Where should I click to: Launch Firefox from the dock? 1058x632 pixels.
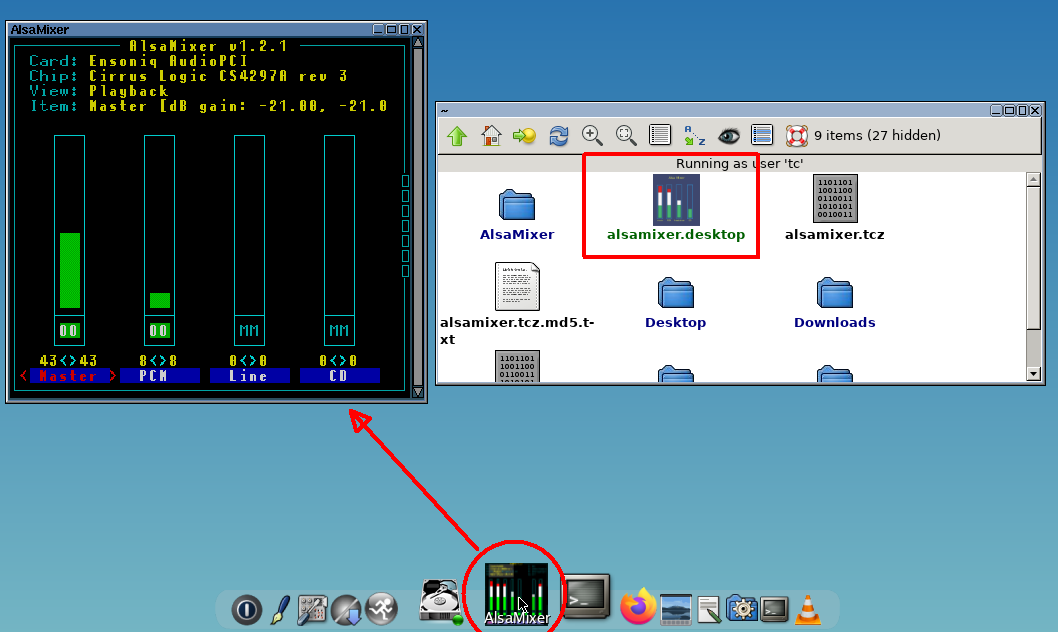(638, 606)
